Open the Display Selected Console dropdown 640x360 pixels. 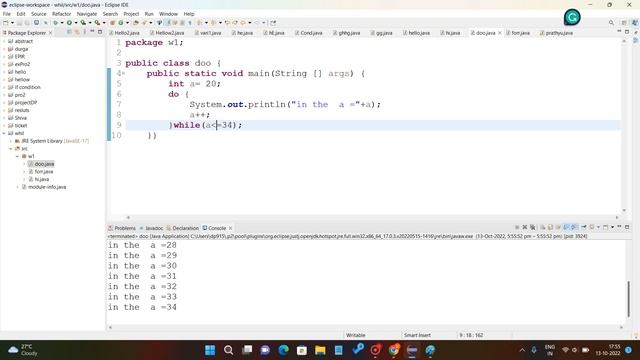coord(598,227)
